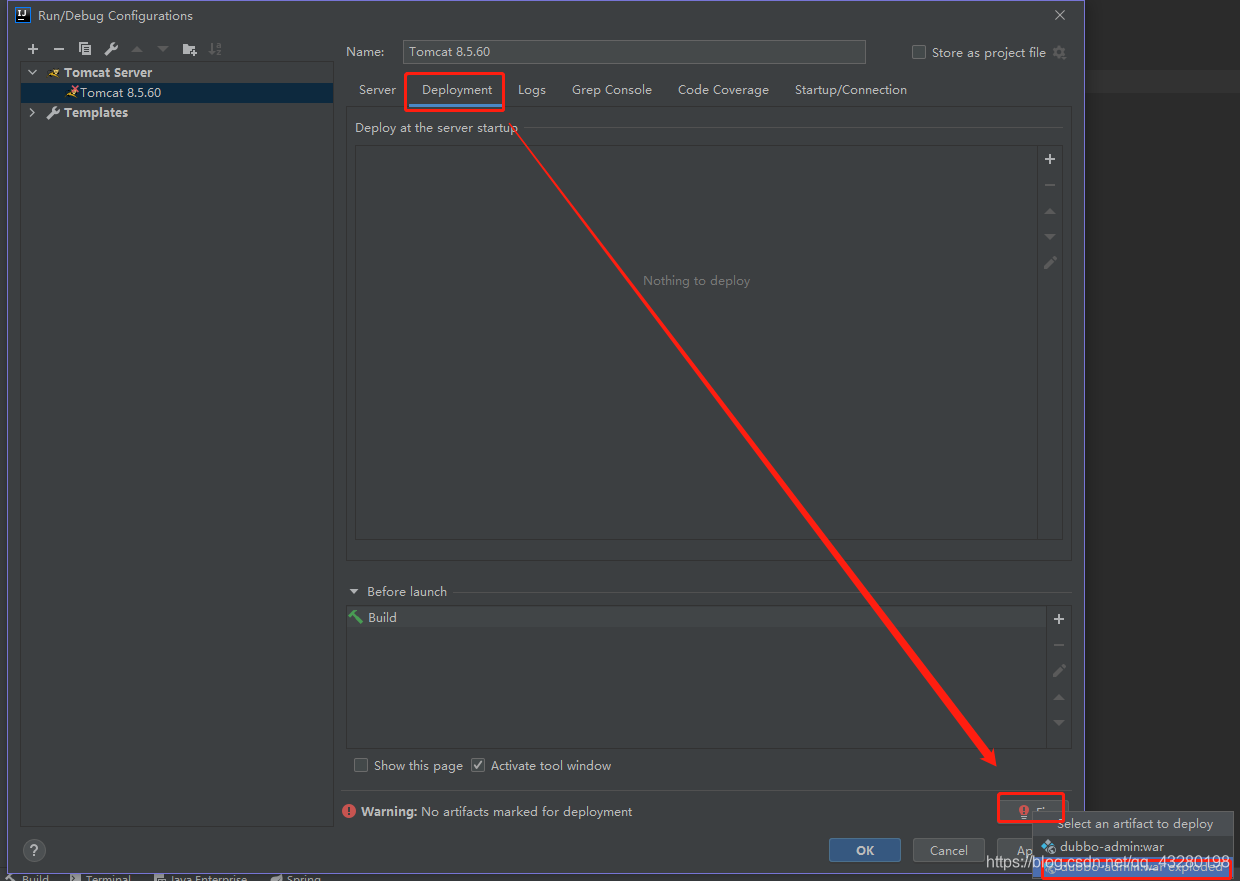Open edit templates wrench in toolbar
Image resolution: width=1240 pixels, height=881 pixels.
click(x=111, y=49)
